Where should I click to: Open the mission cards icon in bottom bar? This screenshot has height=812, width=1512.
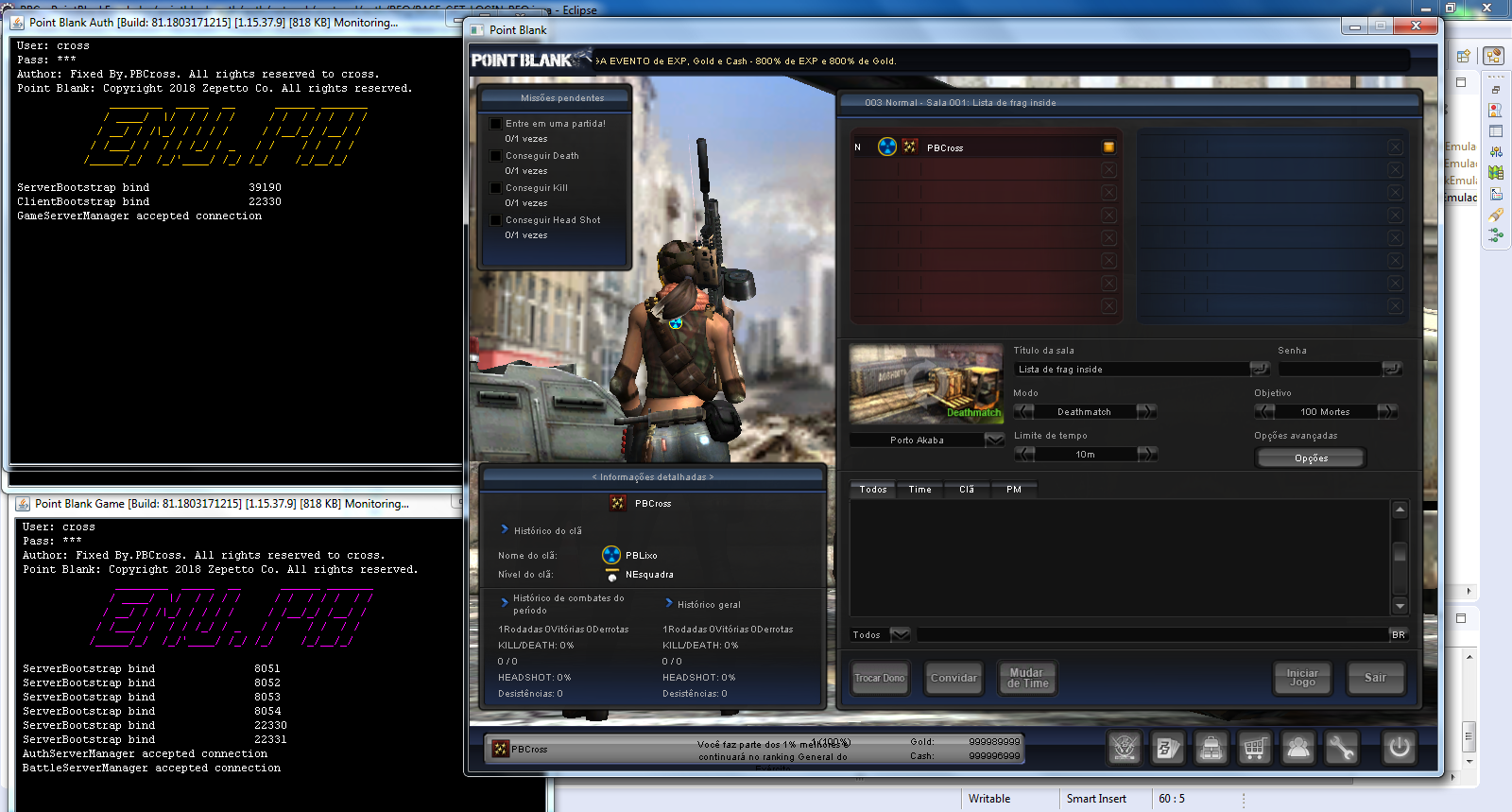1168,749
